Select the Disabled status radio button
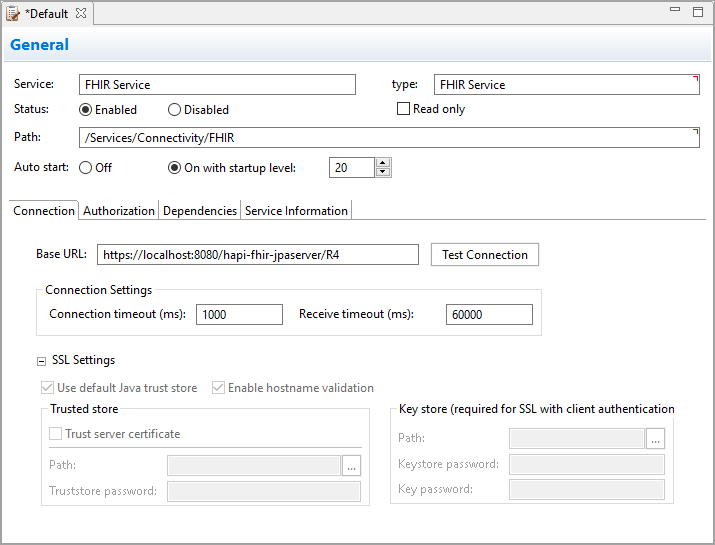The image size is (715, 545). pyautogui.click(x=174, y=110)
